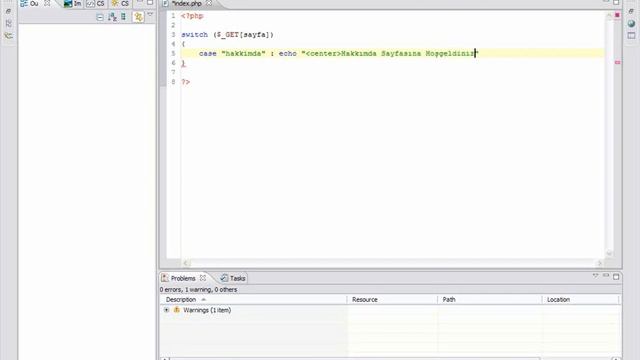The image size is (640, 360).
Task: Open the Outline panel view menu arrow
Action: (150, 15)
